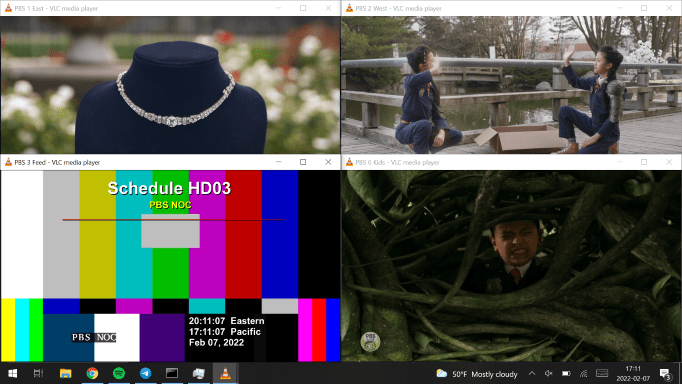Click the PBS 1 East title bar text
This screenshot has height=384, width=682.
click(56, 8)
